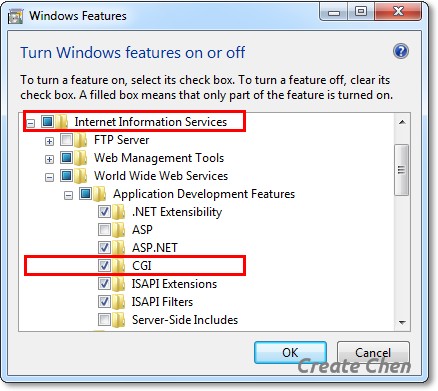
Task: Click the blue help question mark icon
Action: 401,52
